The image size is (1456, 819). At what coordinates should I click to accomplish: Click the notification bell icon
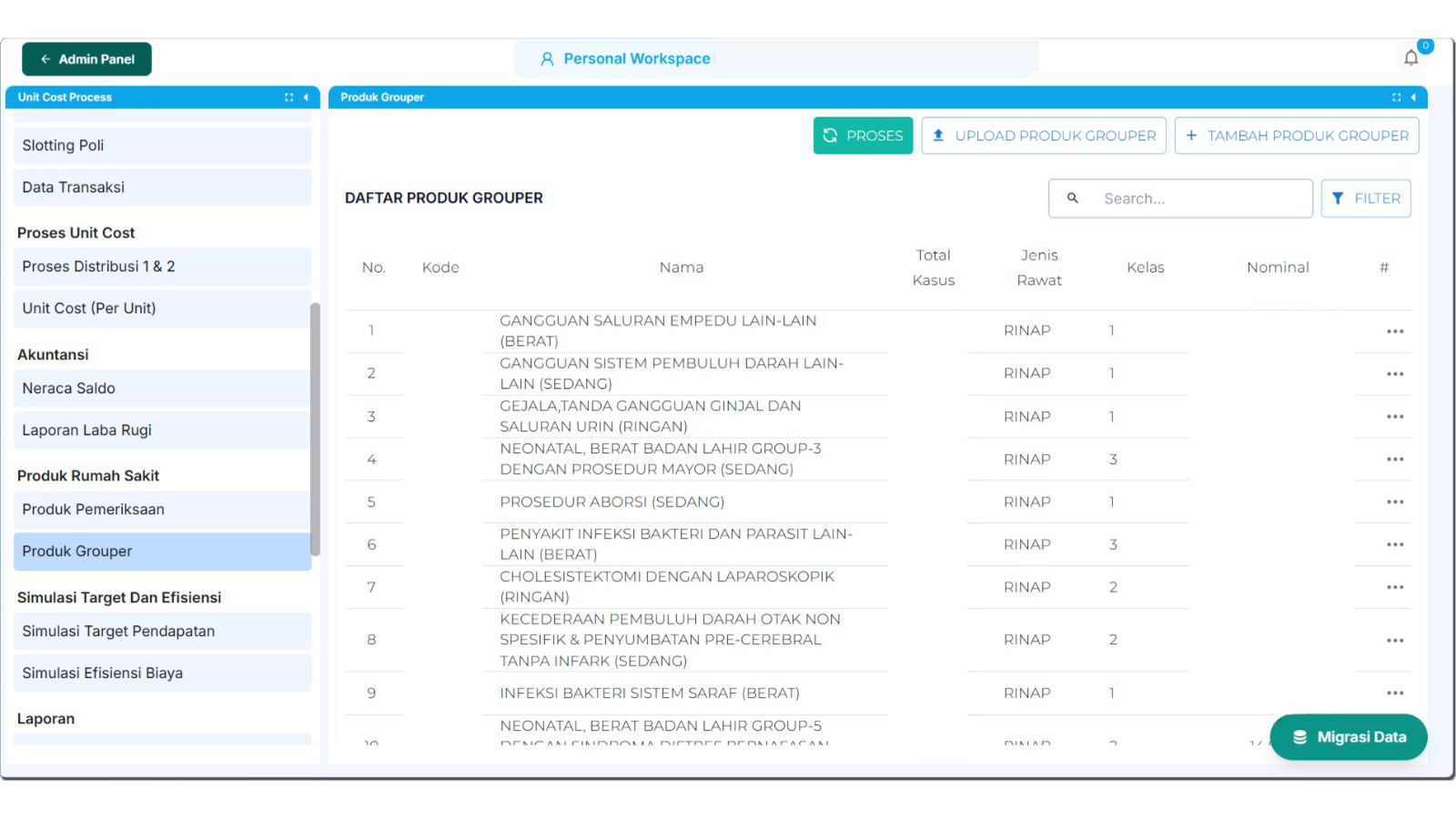pyautogui.click(x=1410, y=58)
